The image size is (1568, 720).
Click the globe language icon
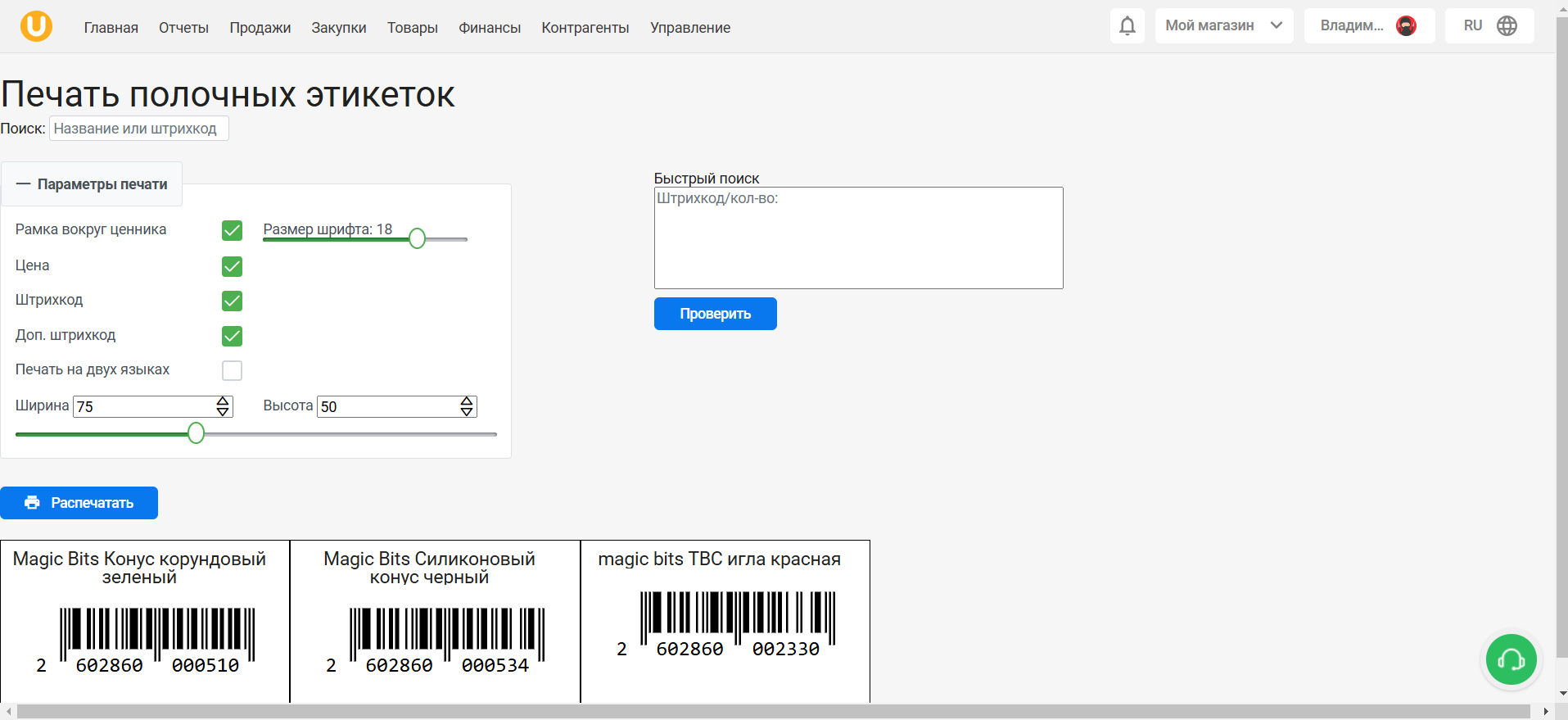1507,26
